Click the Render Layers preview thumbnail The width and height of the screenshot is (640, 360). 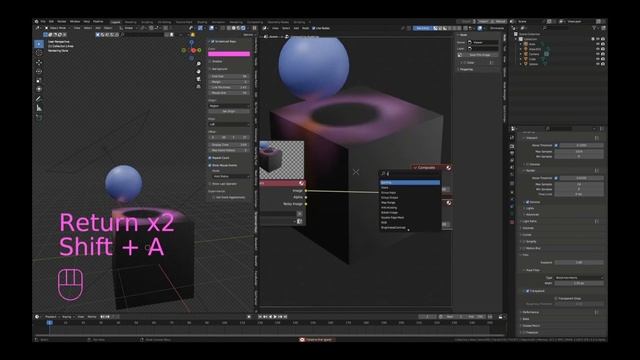tap(282, 160)
